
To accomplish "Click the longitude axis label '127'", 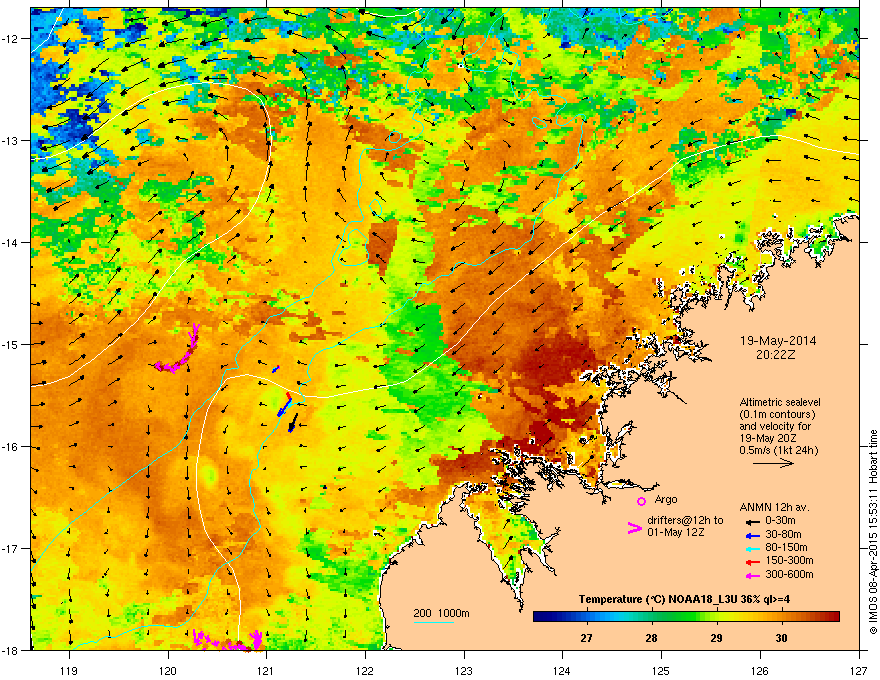I will (x=859, y=670).
